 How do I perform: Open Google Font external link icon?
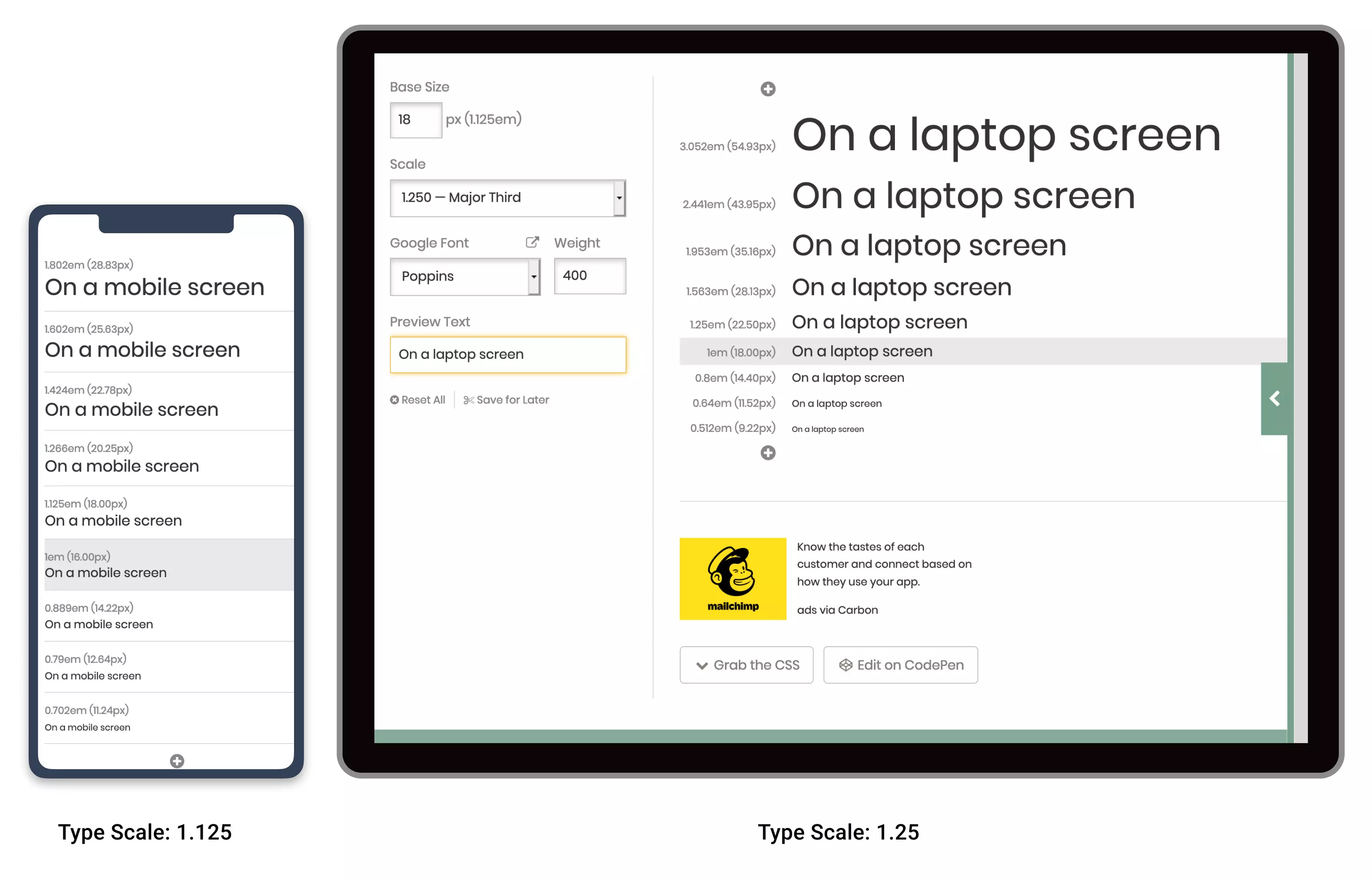(532, 242)
